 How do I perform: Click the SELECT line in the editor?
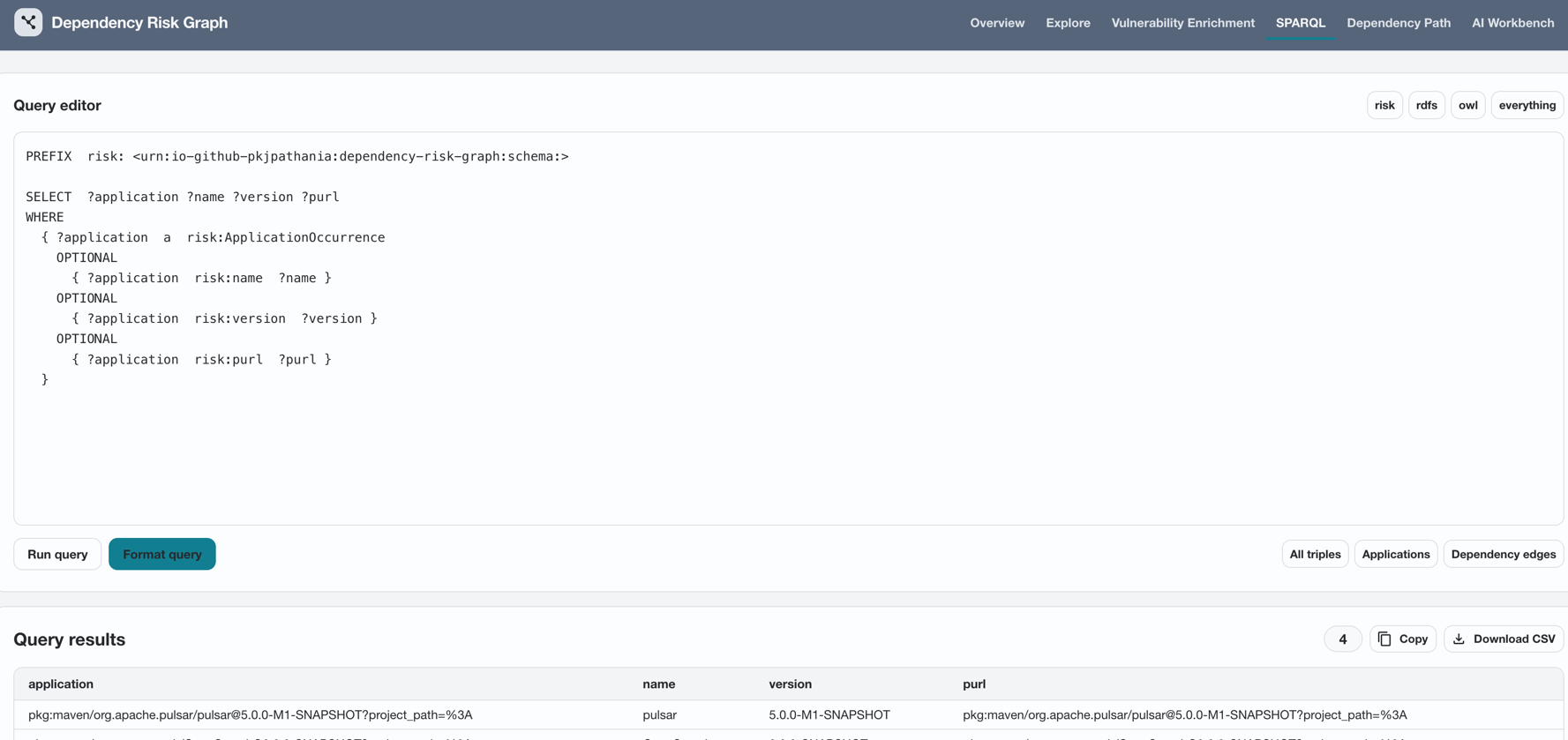(183, 197)
